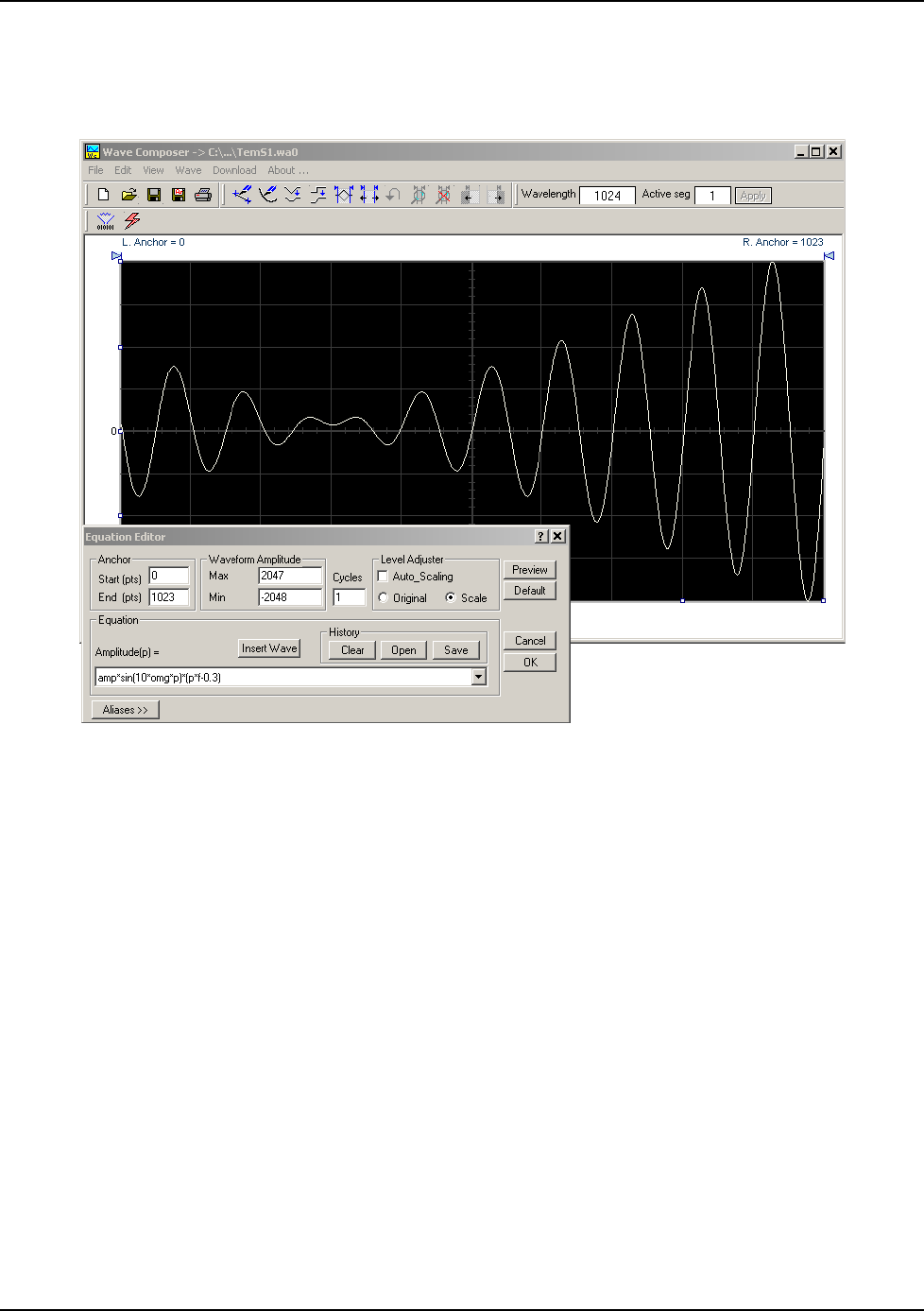Viewport: 924px width, 1311px height.
Task: Click the Save As floppy disk icon
Action: (x=179, y=195)
